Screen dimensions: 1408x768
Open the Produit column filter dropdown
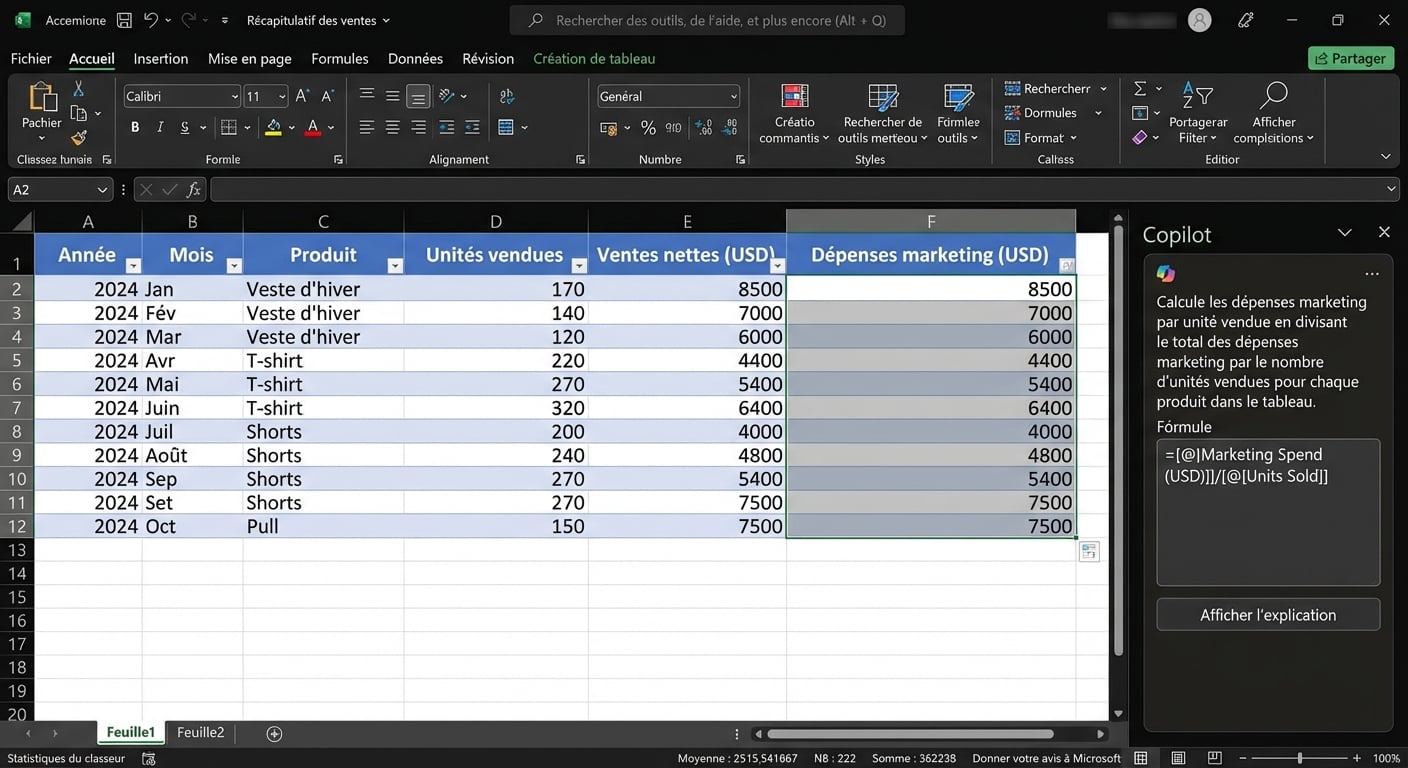[394, 265]
